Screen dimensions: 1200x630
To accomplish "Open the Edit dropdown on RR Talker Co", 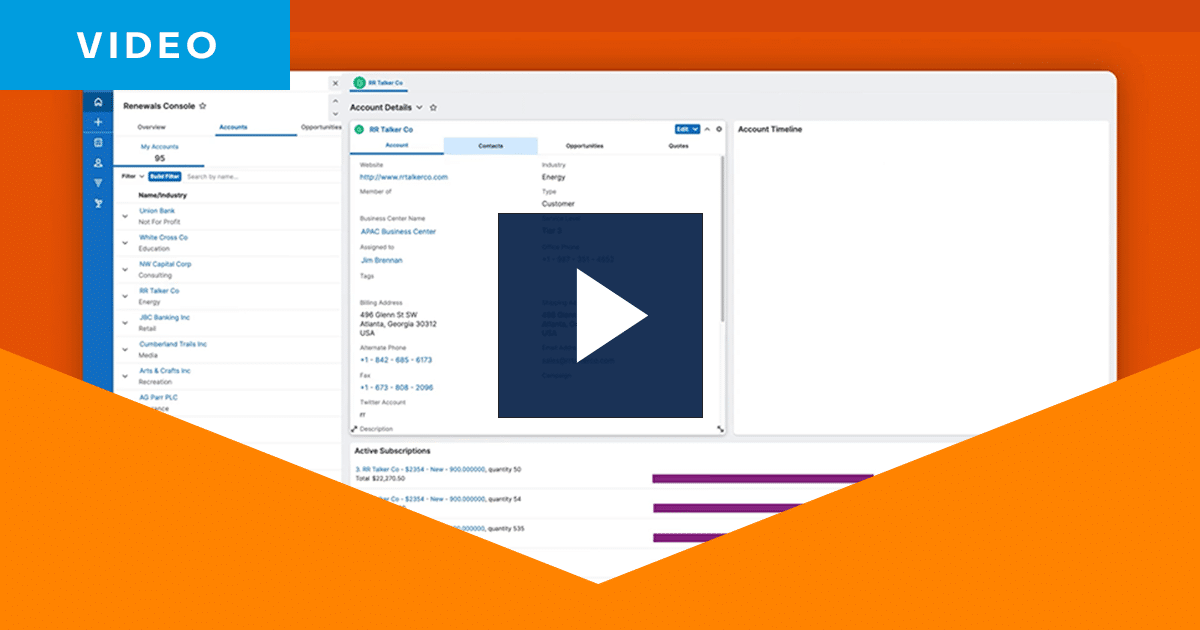I will [x=686, y=128].
